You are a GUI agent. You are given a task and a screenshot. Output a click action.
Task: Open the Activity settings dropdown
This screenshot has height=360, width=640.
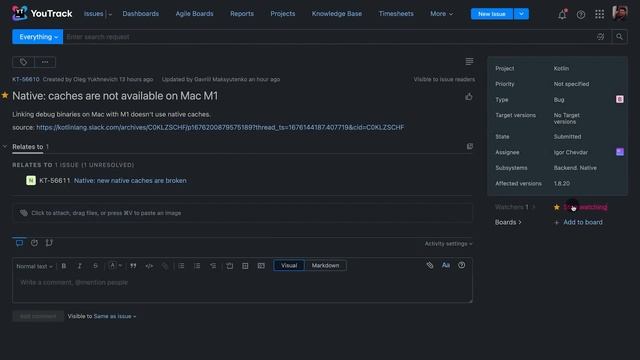click(x=448, y=244)
